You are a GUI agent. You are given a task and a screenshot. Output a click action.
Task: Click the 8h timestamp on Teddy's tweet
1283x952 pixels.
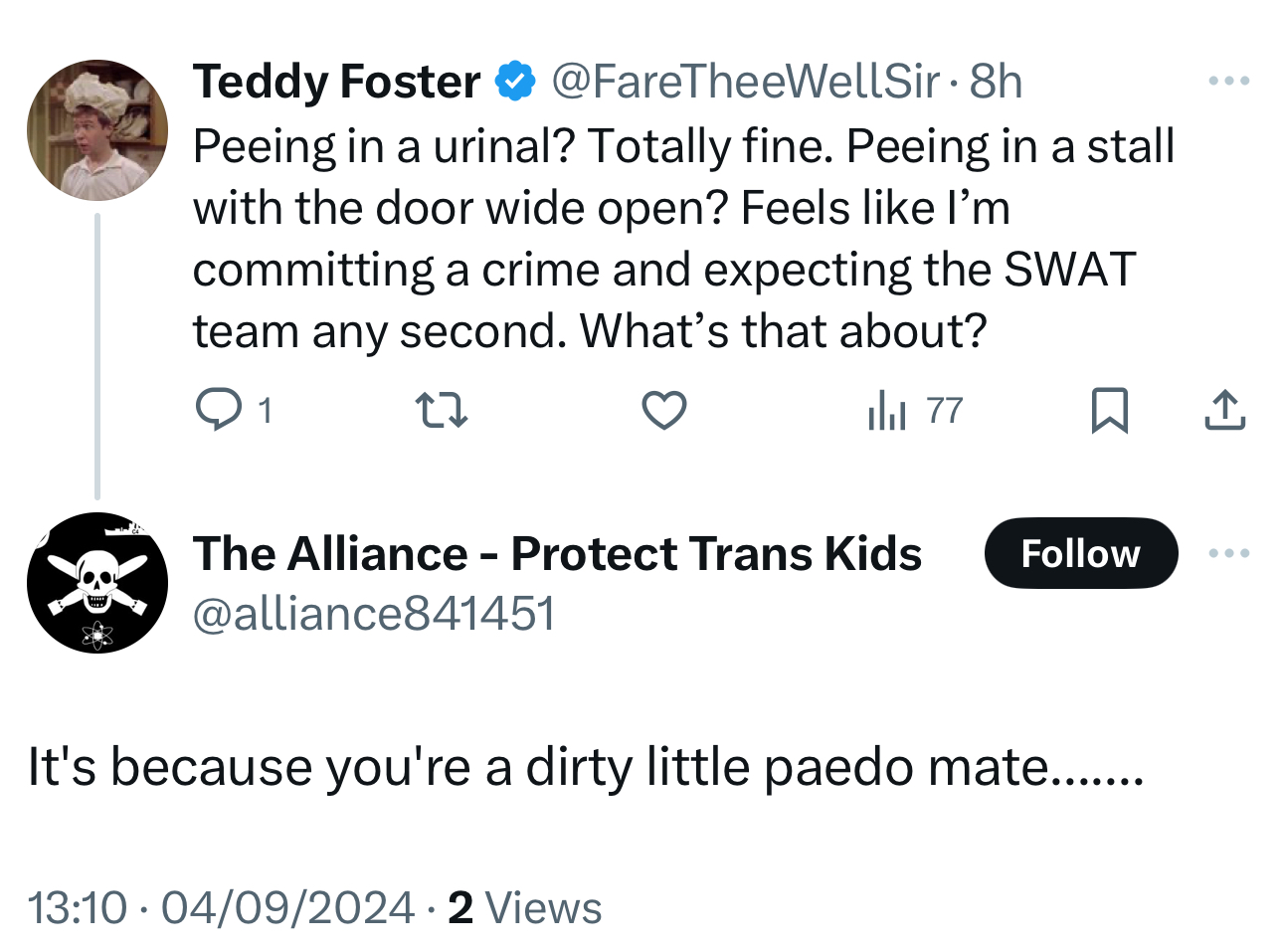pos(996,82)
